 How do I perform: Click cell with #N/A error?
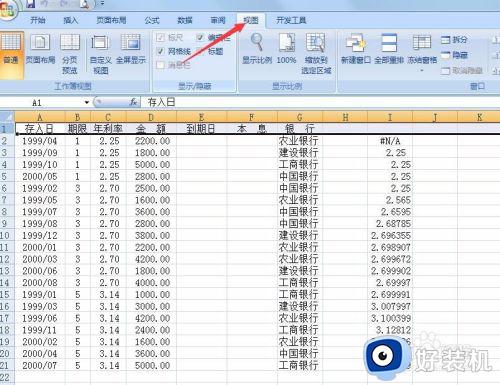tap(390, 141)
